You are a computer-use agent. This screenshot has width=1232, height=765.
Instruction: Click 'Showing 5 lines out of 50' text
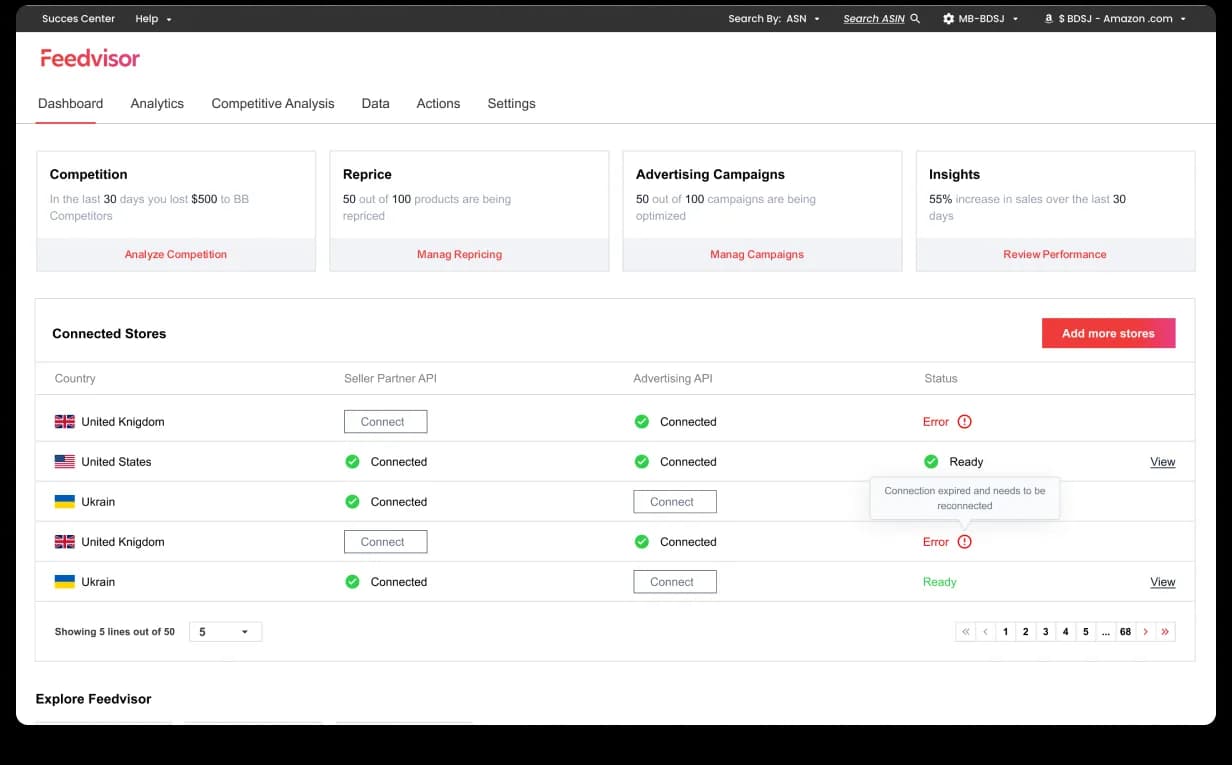point(114,632)
